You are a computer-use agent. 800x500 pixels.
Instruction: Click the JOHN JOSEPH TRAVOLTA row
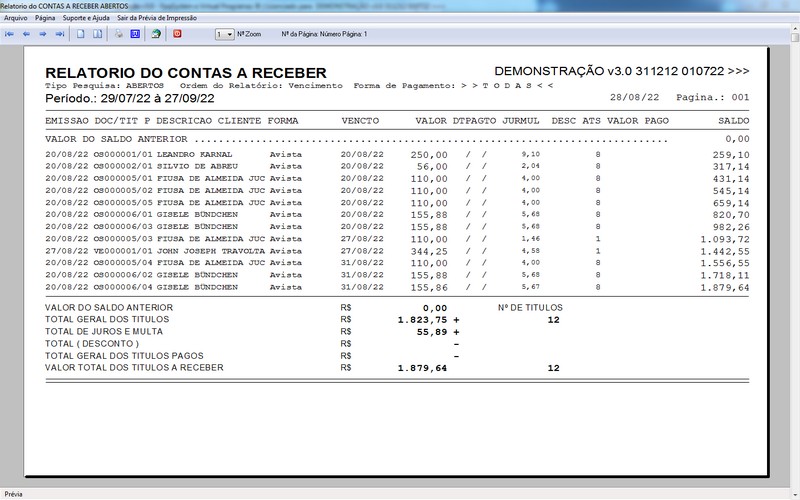(397, 251)
